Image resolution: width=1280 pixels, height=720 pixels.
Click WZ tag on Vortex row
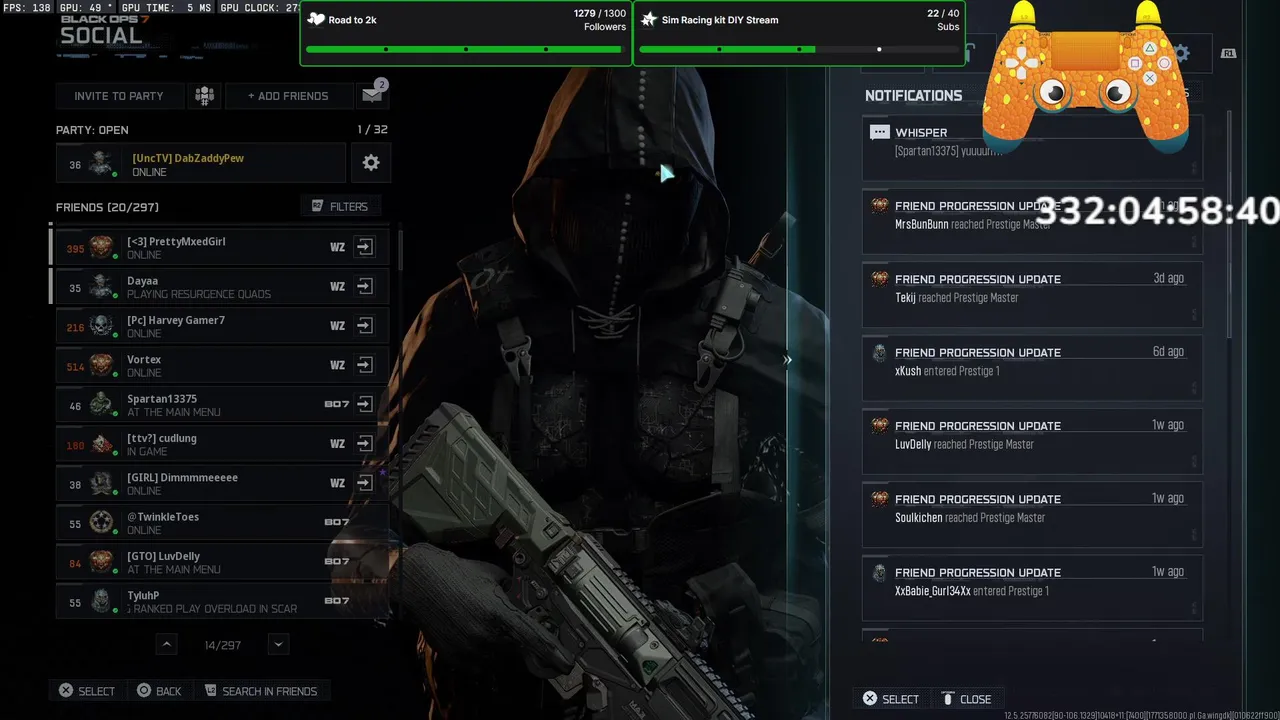[x=337, y=365]
